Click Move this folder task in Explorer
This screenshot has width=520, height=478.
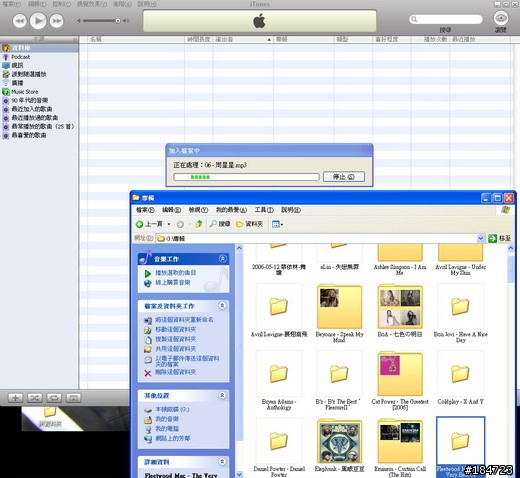[170, 329]
